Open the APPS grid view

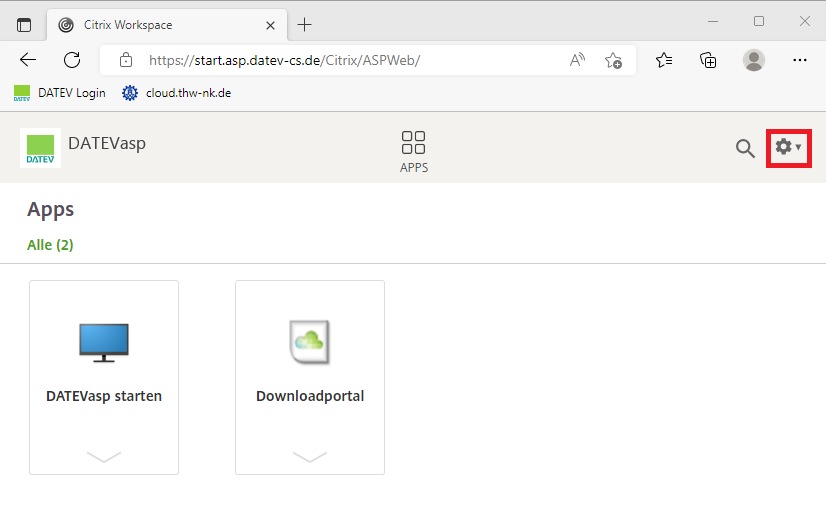coord(414,152)
